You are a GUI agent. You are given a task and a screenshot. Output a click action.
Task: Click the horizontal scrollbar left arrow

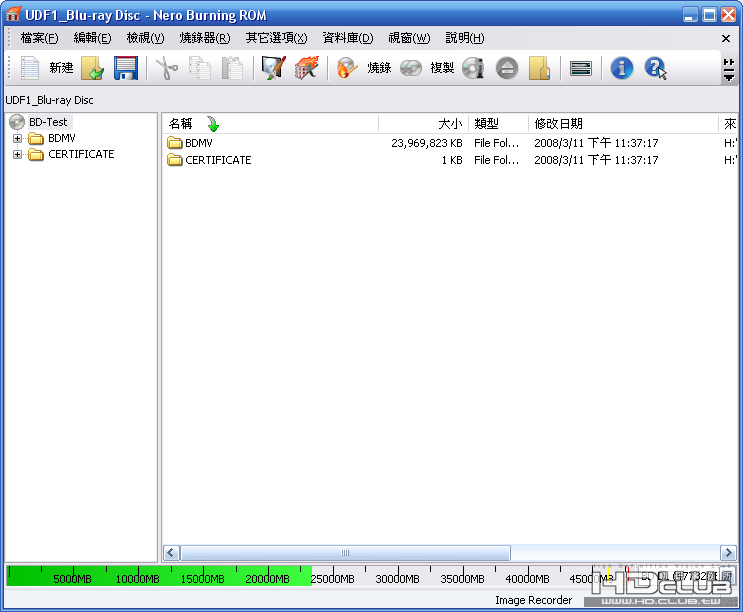(x=172, y=553)
